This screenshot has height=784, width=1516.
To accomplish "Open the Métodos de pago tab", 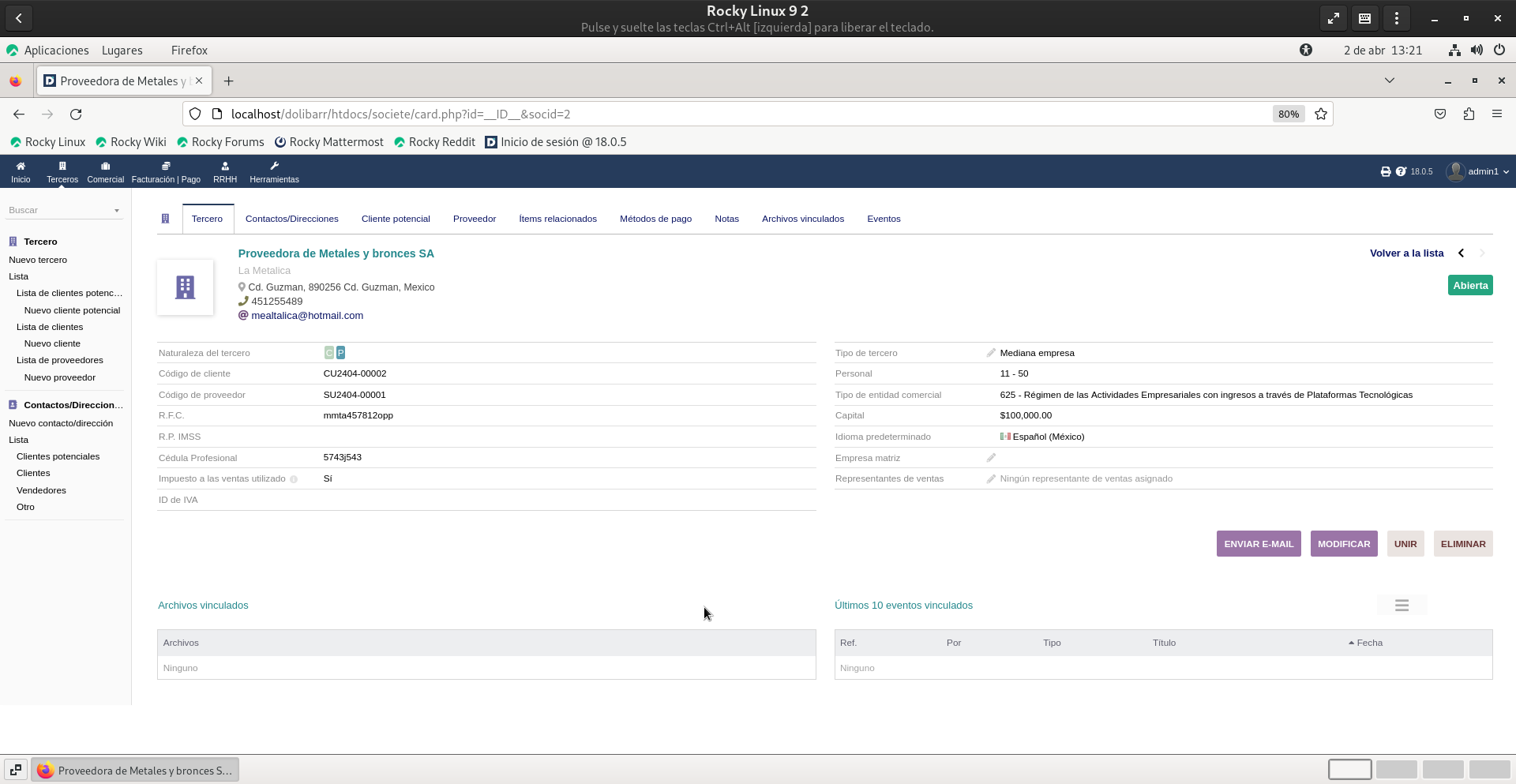I will point(655,219).
